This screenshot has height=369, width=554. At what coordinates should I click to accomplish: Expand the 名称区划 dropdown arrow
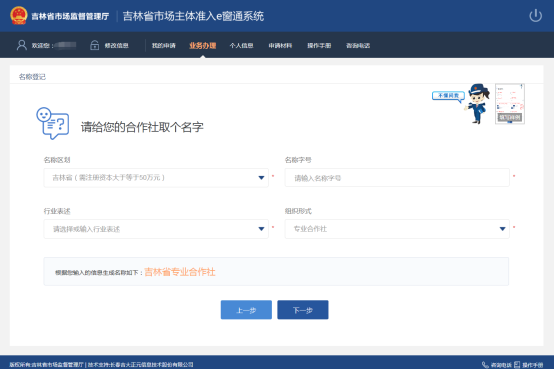coord(261,178)
